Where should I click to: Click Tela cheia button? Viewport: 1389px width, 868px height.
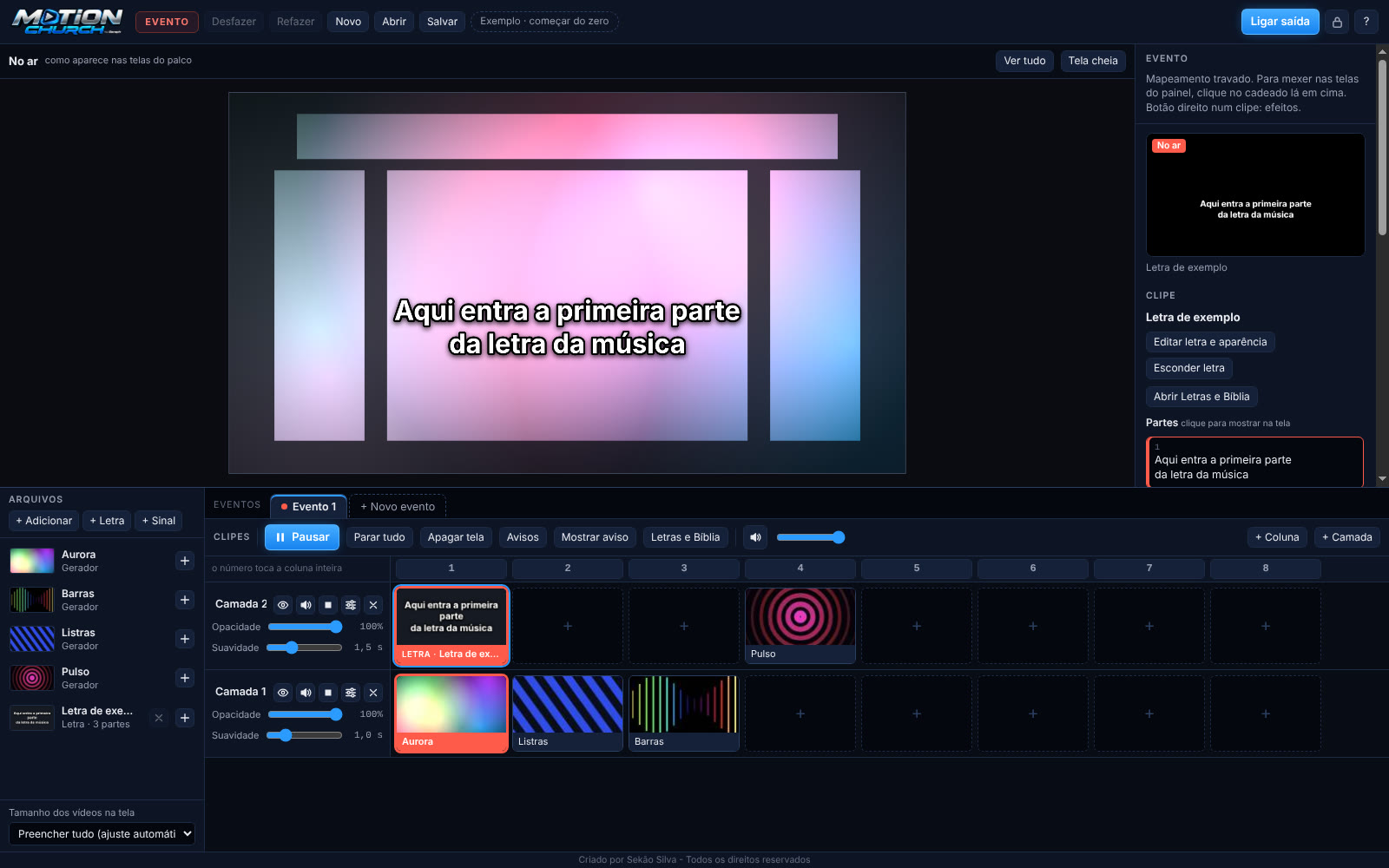pos(1093,61)
